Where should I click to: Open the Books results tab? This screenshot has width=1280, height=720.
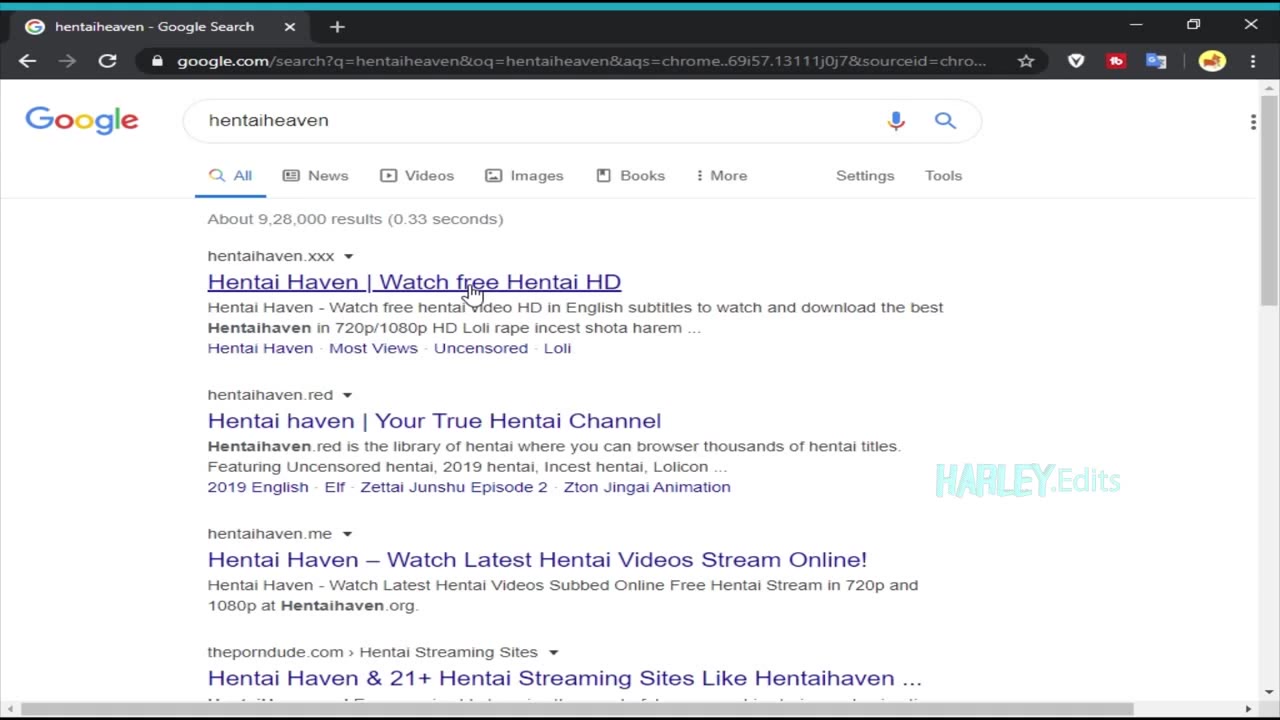click(x=631, y=175)
